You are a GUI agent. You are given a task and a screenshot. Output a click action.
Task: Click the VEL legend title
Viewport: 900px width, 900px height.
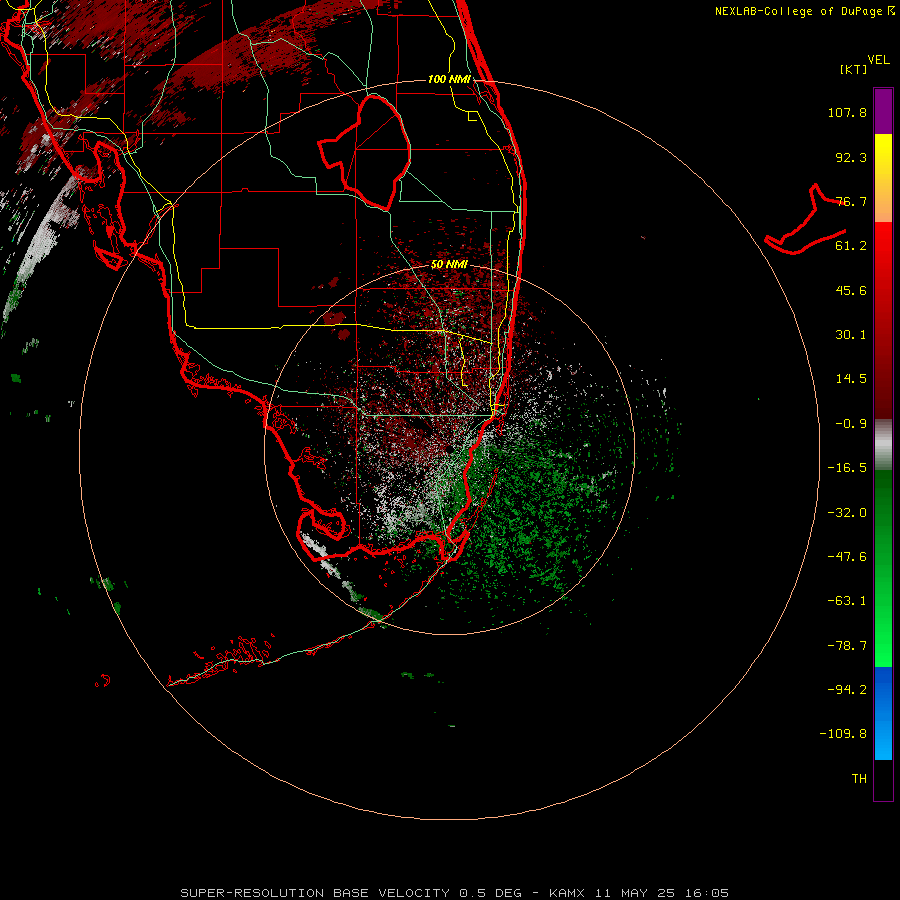(x=878, y=60)
